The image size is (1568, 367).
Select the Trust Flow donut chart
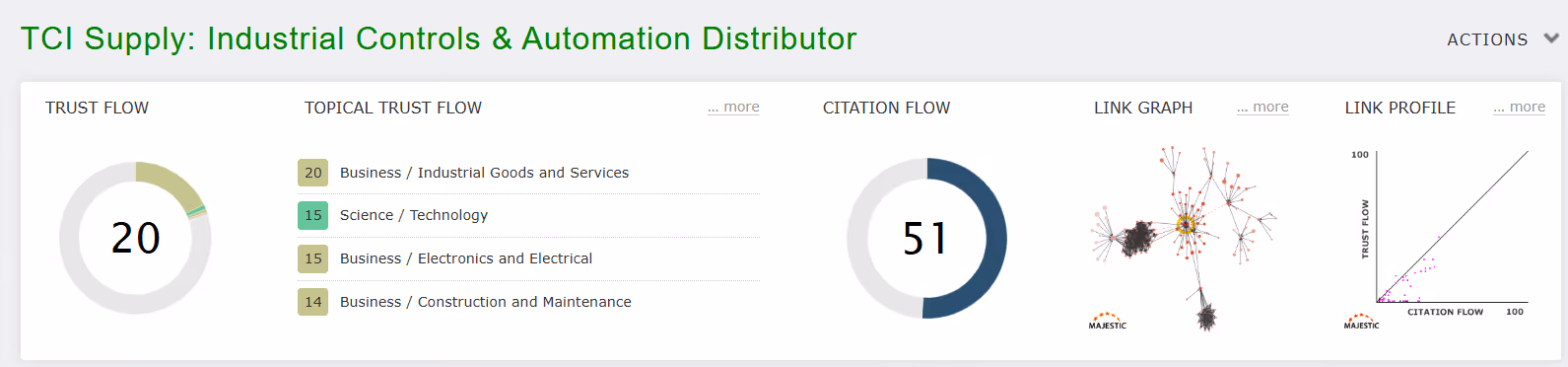click(x=135, y=238)
